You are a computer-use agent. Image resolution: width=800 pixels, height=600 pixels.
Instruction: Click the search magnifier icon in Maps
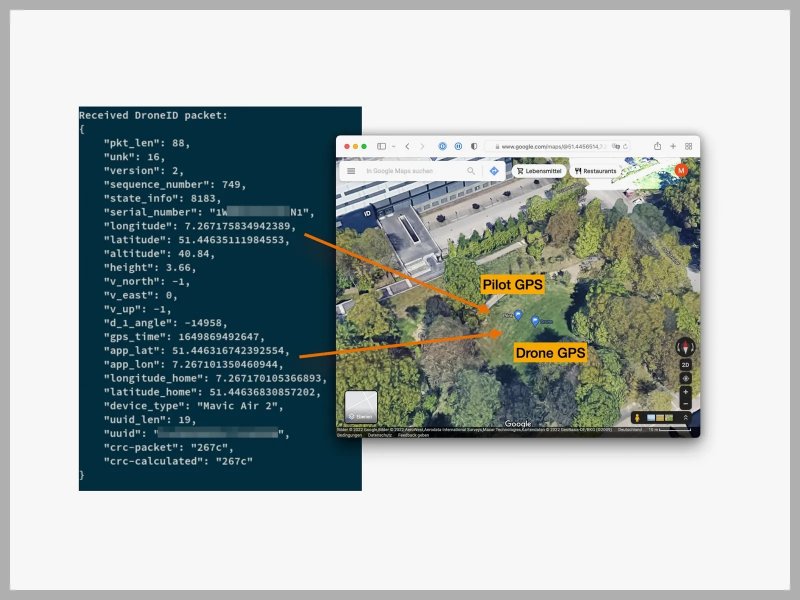point(470,171)
